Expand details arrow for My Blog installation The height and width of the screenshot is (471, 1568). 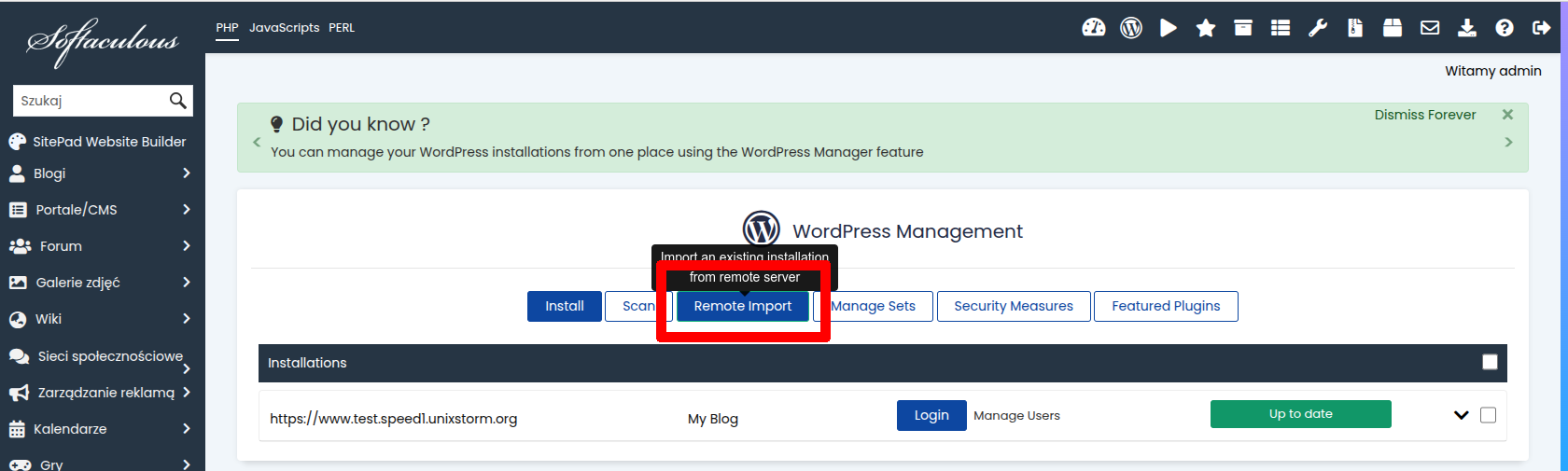pyautogui.click(x=1462, y=415)
